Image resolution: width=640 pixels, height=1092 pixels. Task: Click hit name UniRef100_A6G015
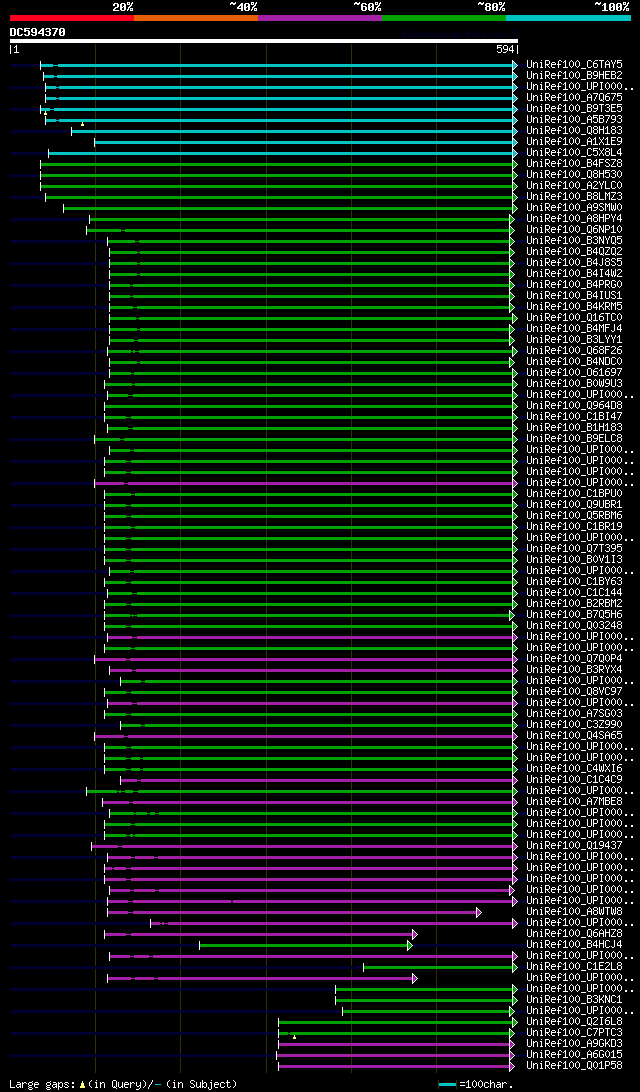tap(575, 1055)
